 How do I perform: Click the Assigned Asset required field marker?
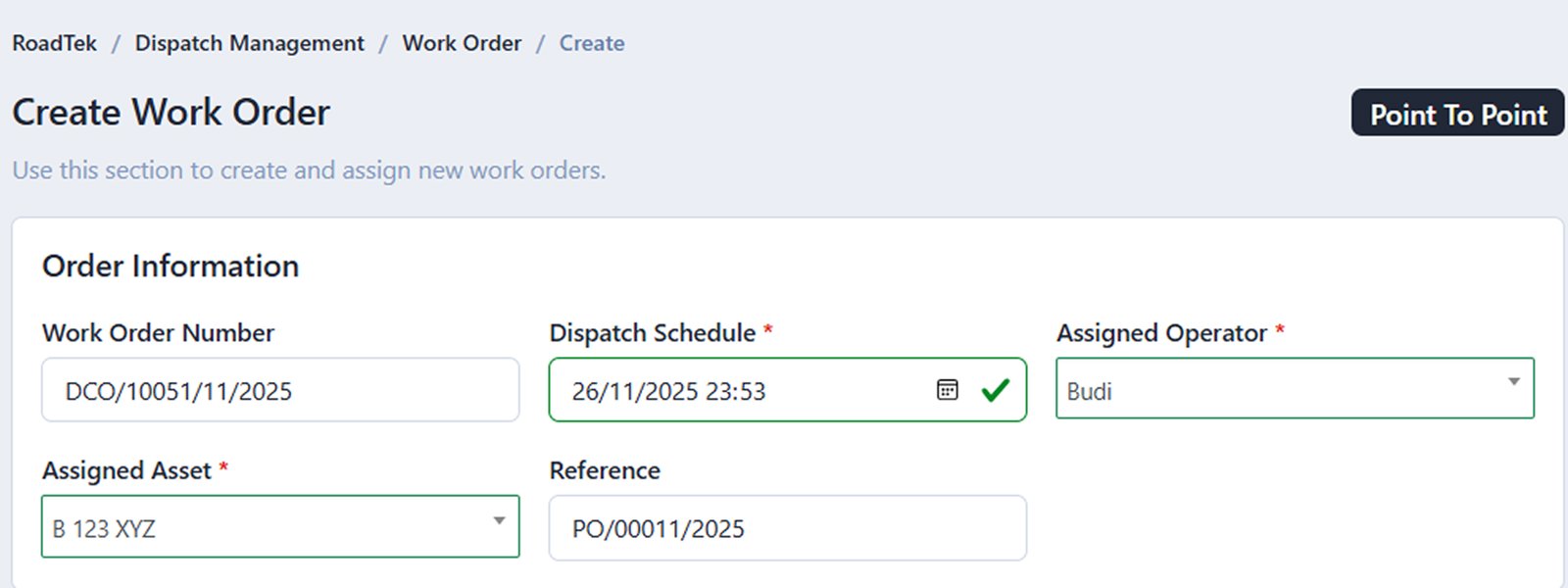(x=222, y=470)
